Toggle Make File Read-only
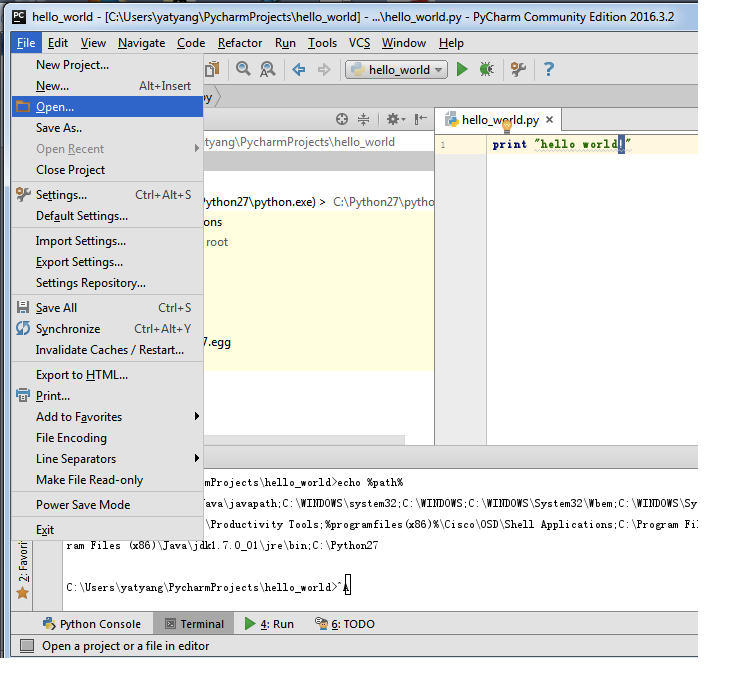This screenshot has width=755, height=684. click(107, 479)
